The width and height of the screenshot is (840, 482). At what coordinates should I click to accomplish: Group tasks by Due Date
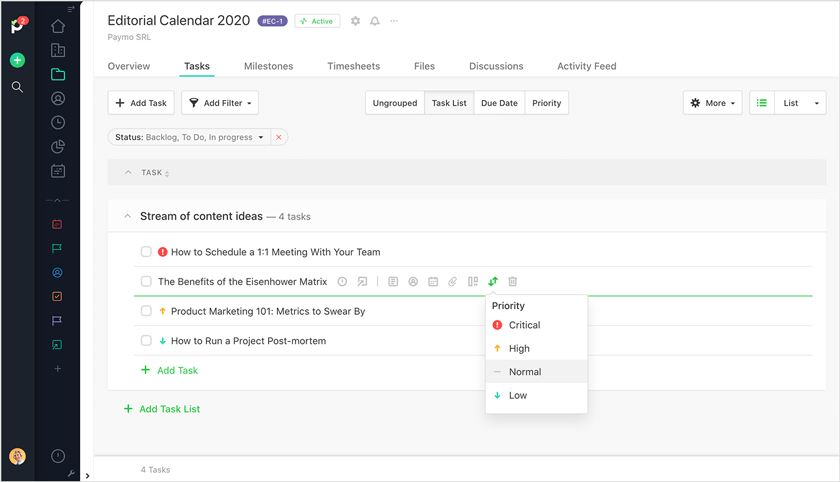(499, 103)
